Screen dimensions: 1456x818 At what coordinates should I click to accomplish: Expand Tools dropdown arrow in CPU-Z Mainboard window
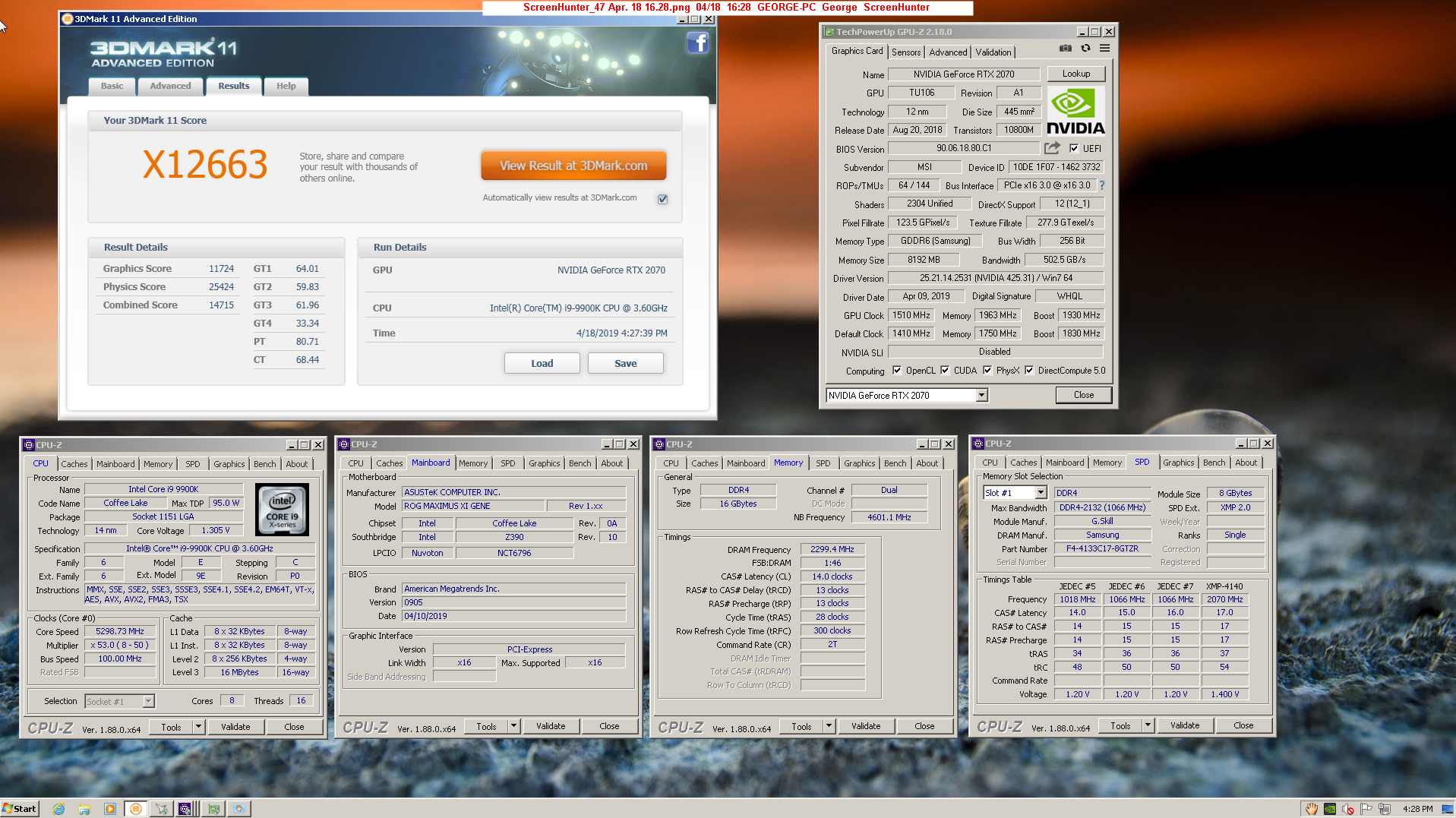point(513,726)
